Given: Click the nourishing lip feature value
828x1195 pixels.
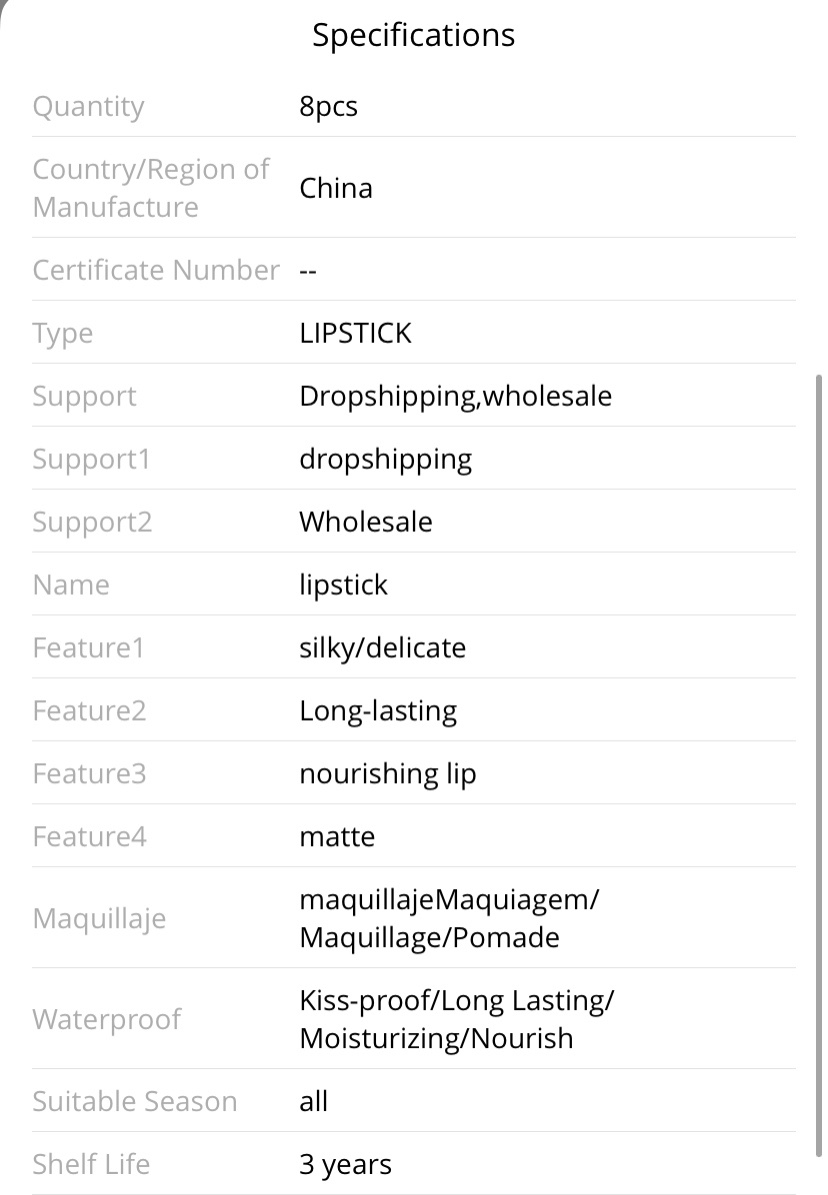Looking at the screenshot, I should pyautogui.click(x=387, y=774).
